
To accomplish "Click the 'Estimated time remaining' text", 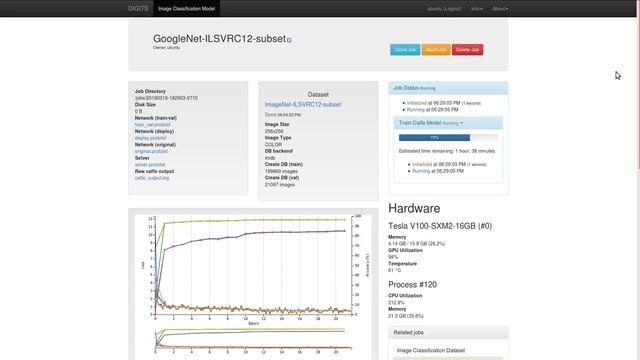I will click(447, 151).
